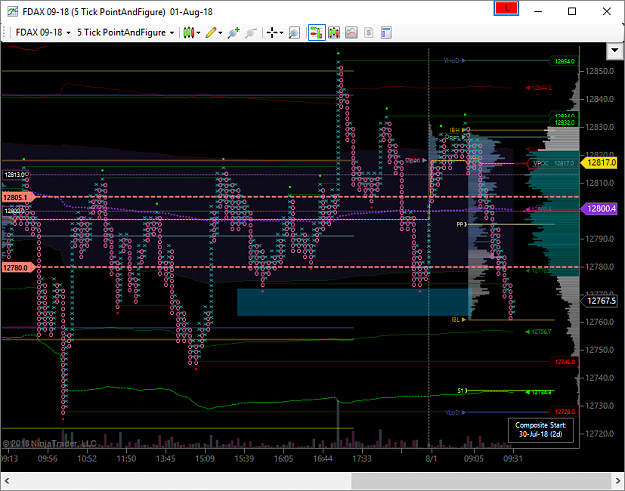The image size is (625, 491).
Task: Open the Indicators icon
Action: [x=351, y=33]
